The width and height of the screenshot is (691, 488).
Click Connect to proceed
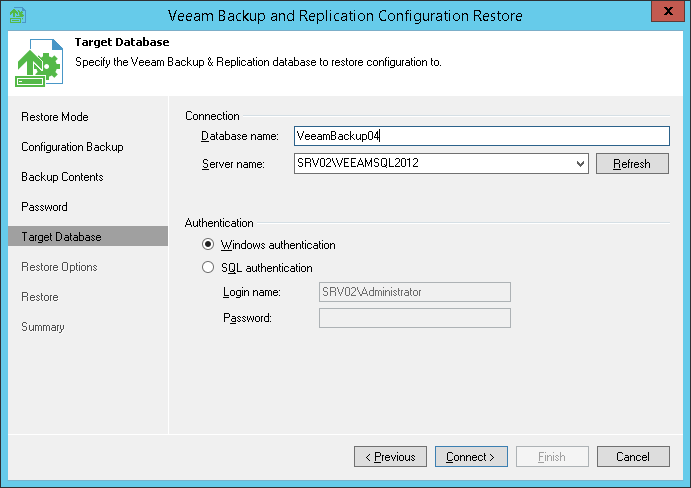pos(471,457)
